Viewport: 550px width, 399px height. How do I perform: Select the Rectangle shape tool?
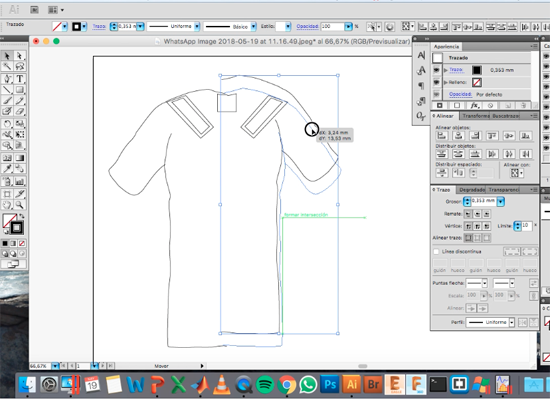20,89
